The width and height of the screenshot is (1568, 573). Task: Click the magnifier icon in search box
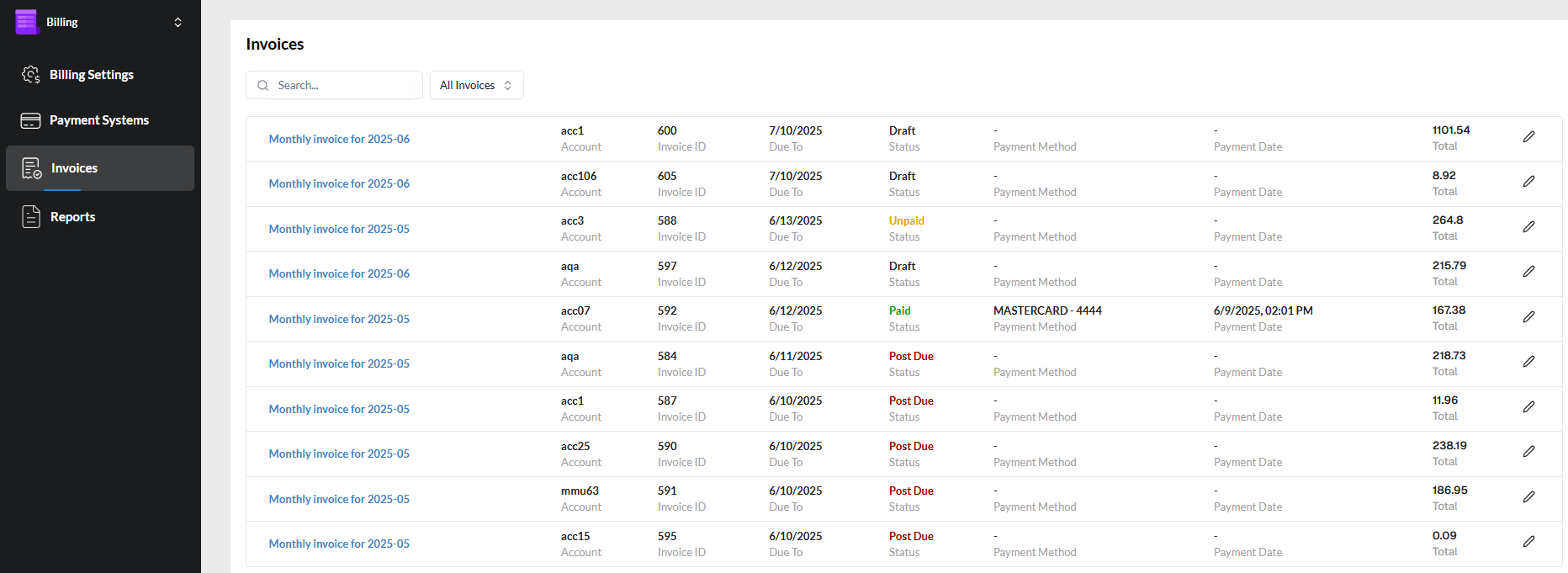[263, 86]
